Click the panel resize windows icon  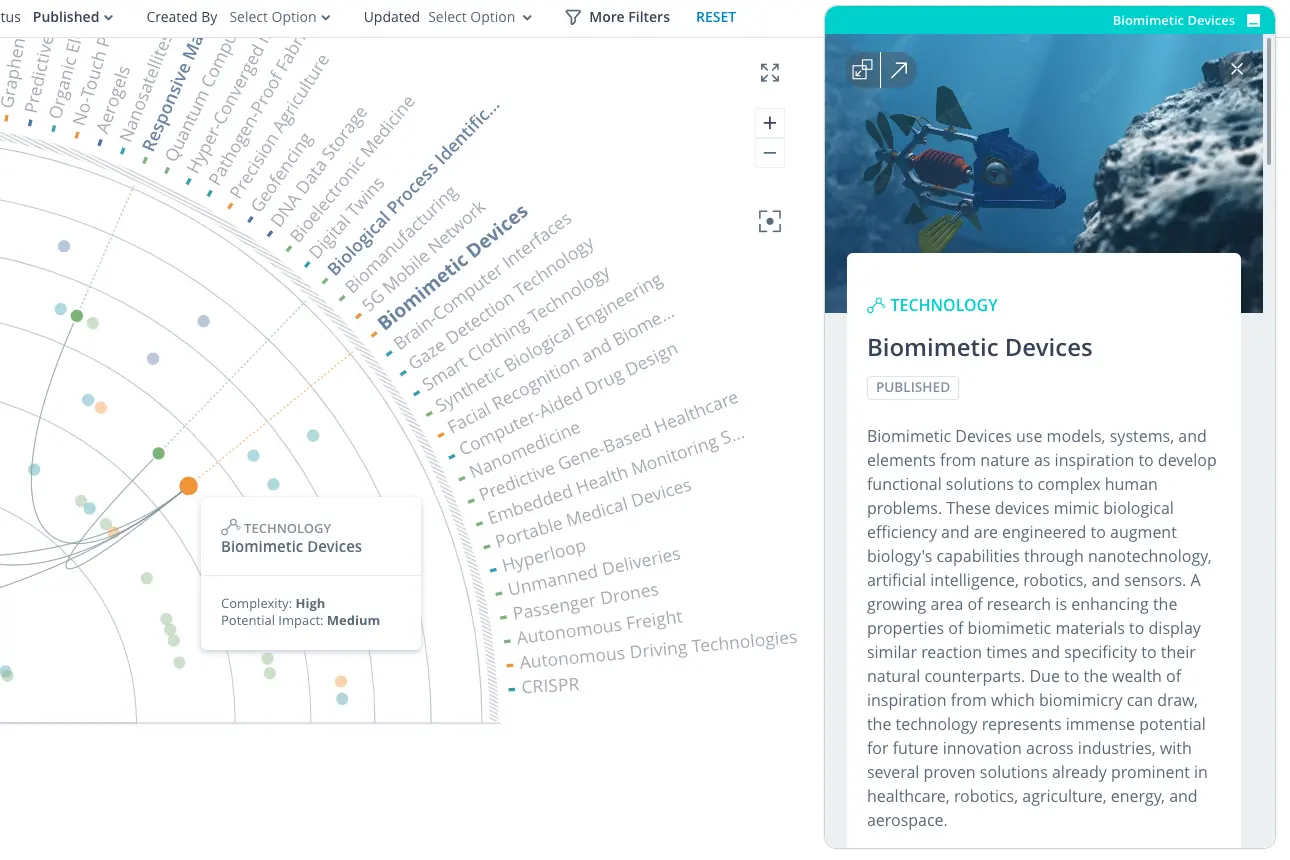pyautogui.click(x=862, y=70)
